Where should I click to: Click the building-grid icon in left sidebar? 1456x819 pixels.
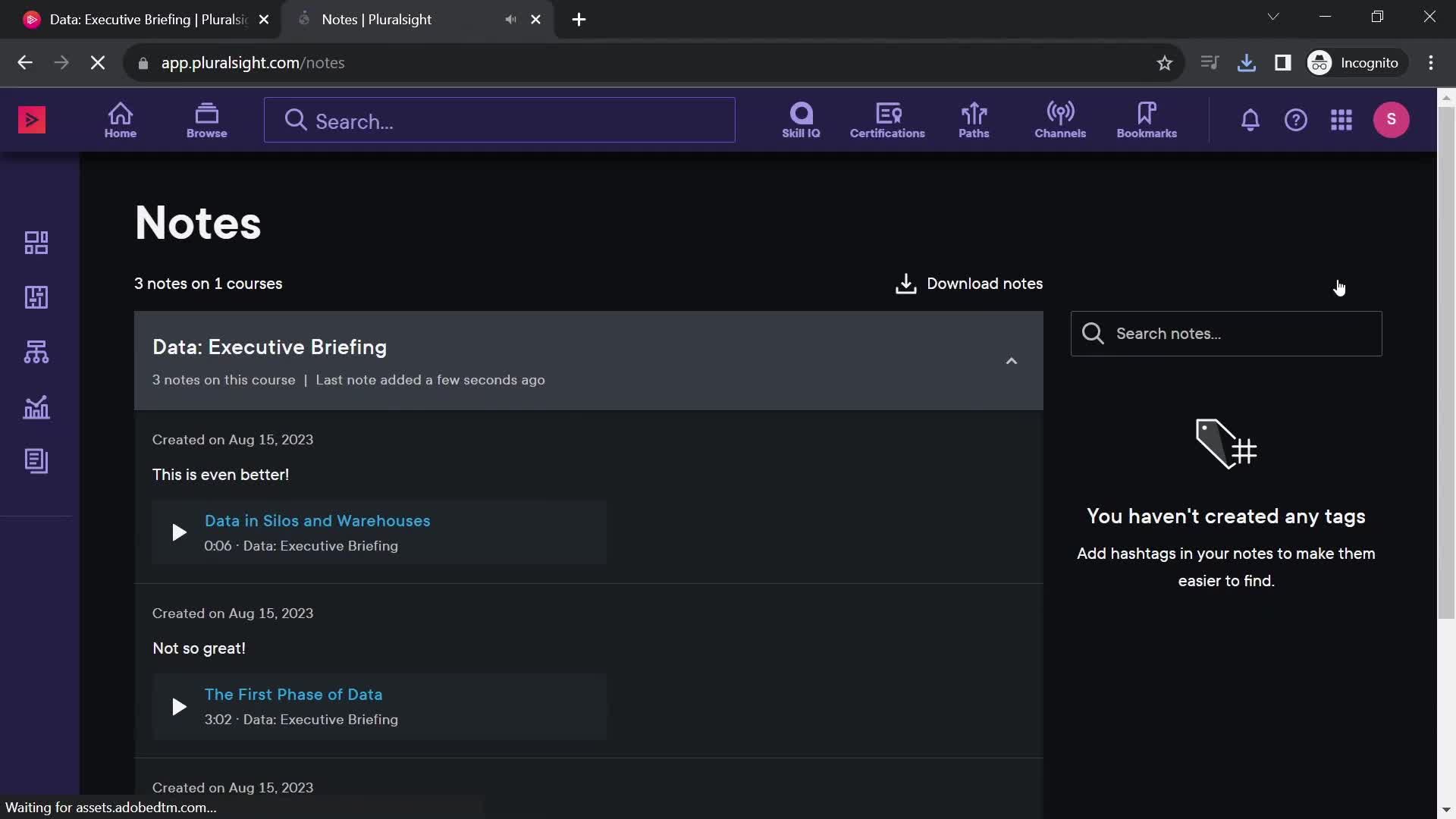[36, 297]
